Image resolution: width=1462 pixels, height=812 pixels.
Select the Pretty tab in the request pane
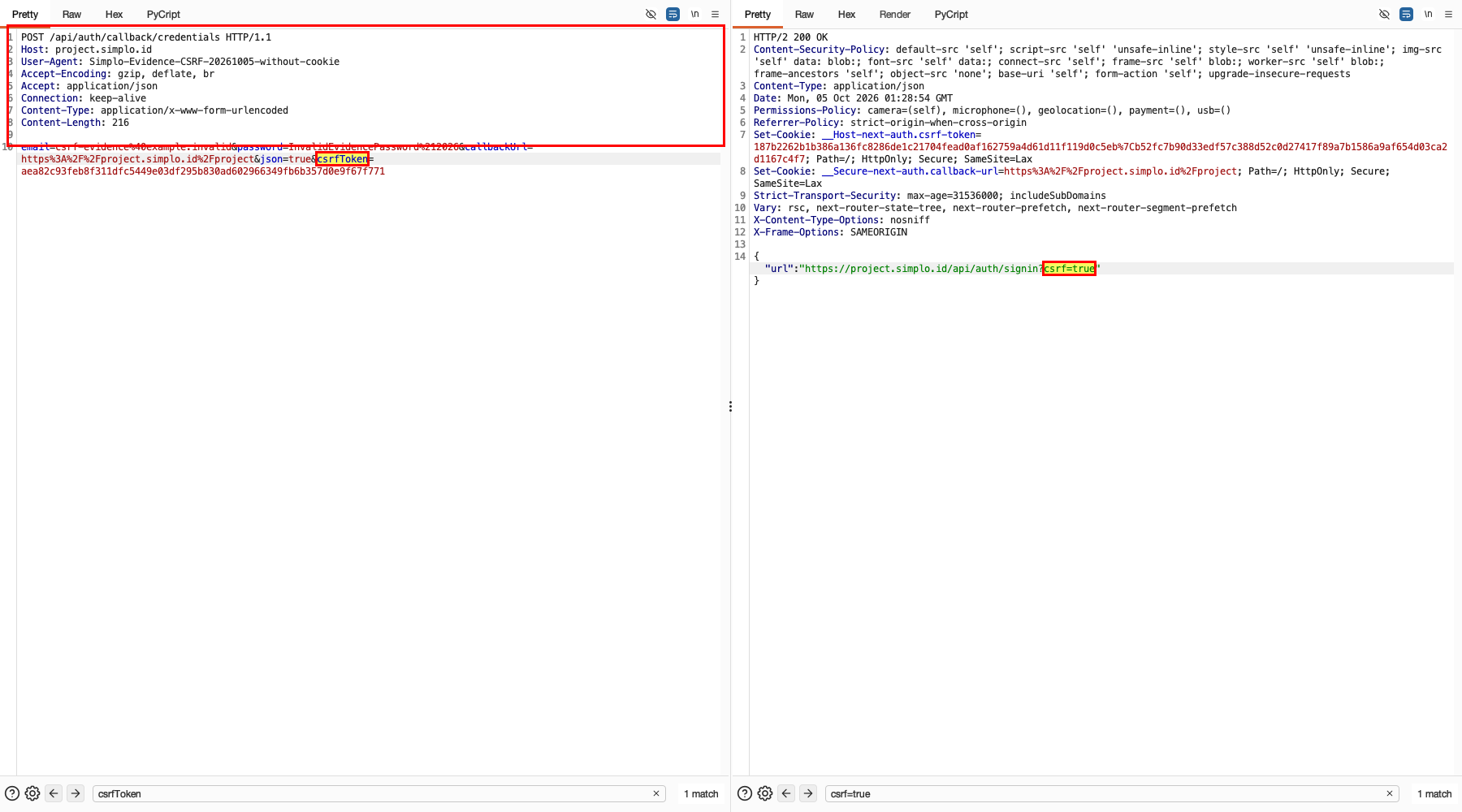coord(25,15)
